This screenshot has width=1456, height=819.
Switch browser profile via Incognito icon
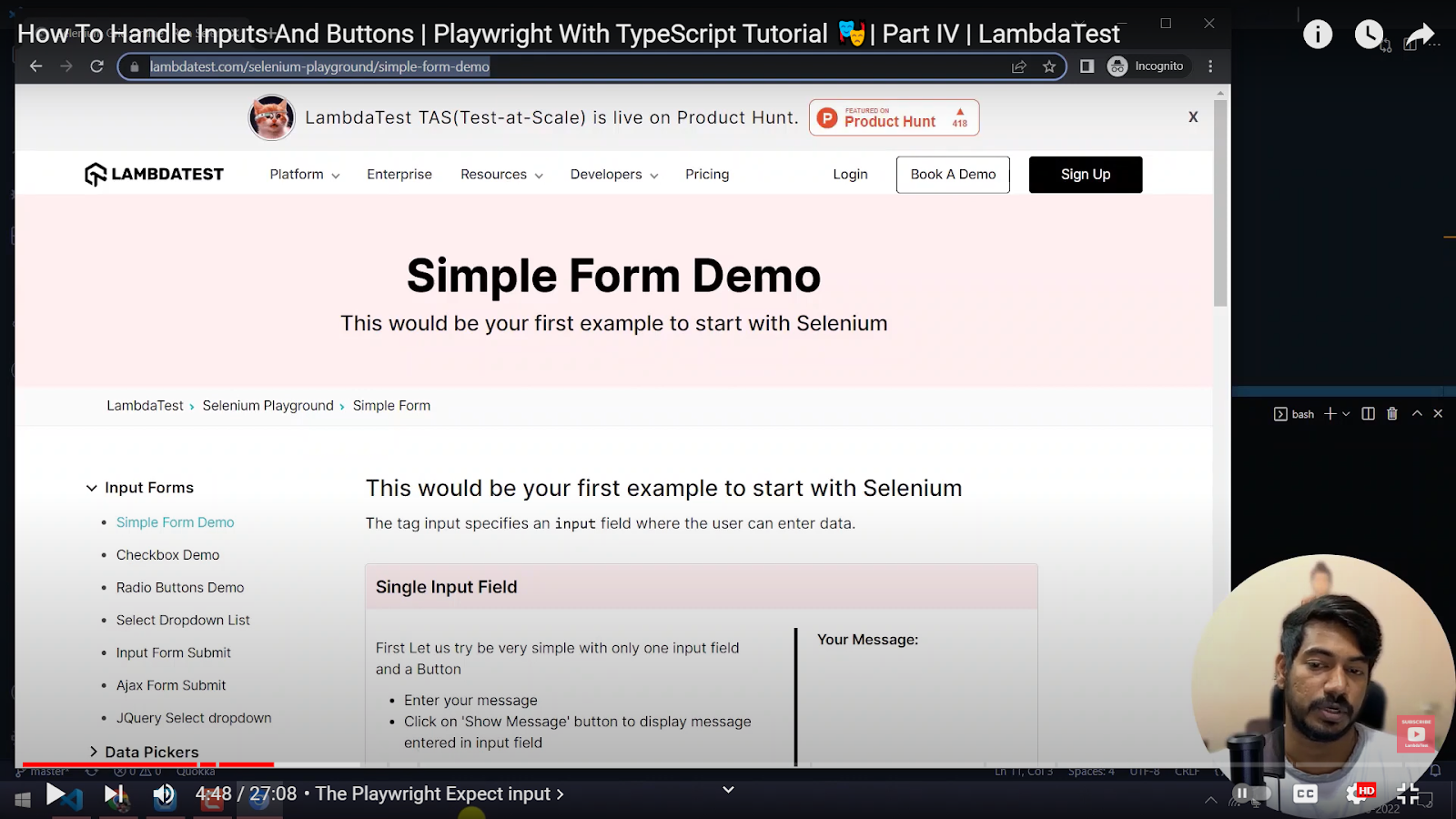1117,66
